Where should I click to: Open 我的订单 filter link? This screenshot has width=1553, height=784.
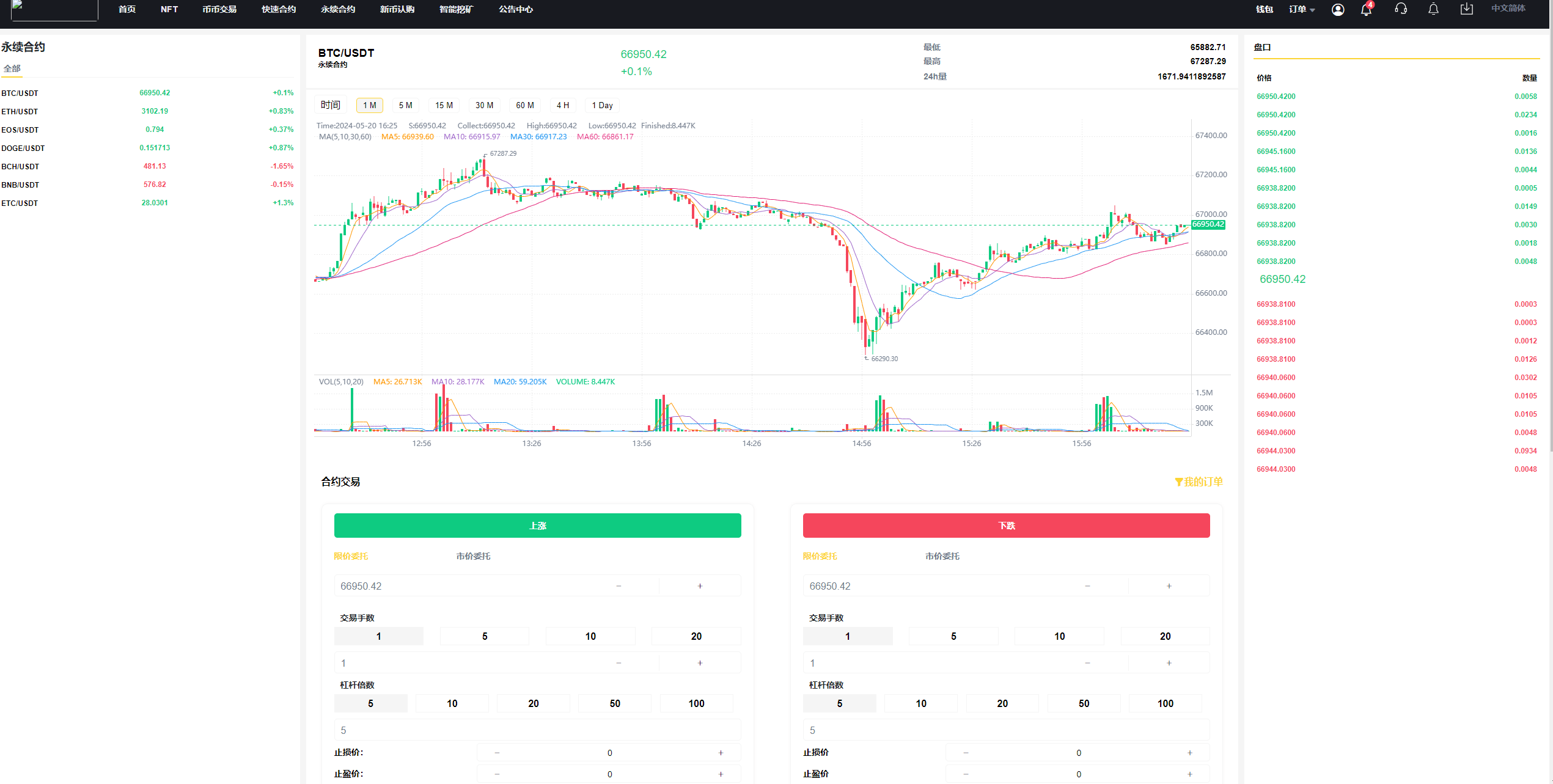pos(1199,482)
